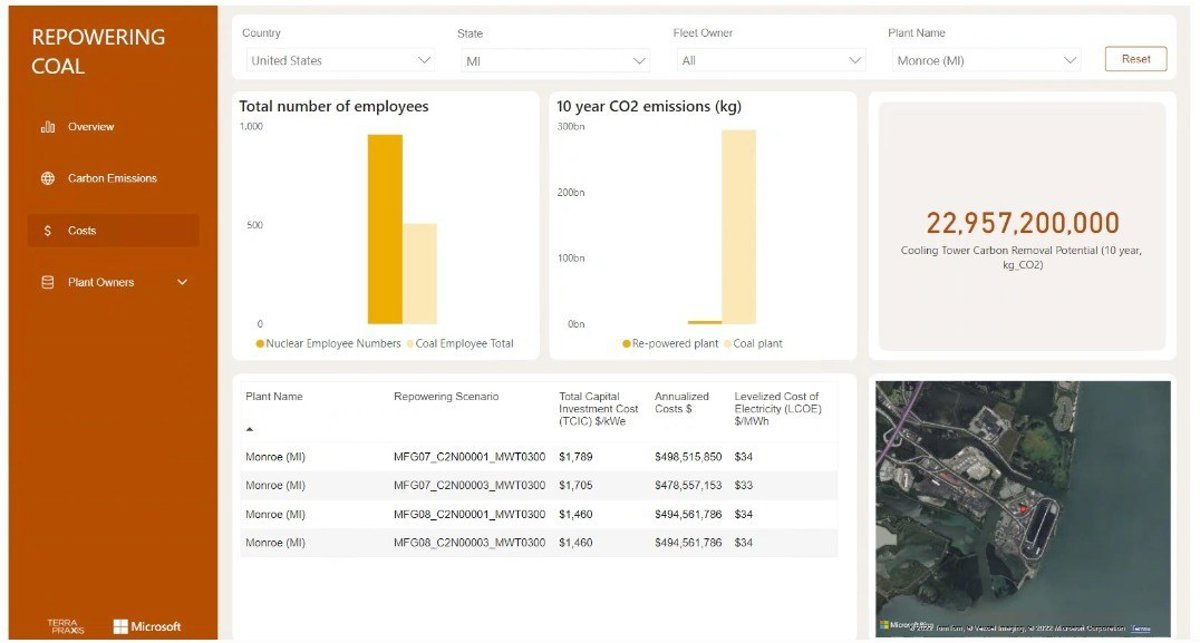
Task: Click the Plant Name sort arrow
Action: (250, 429)
